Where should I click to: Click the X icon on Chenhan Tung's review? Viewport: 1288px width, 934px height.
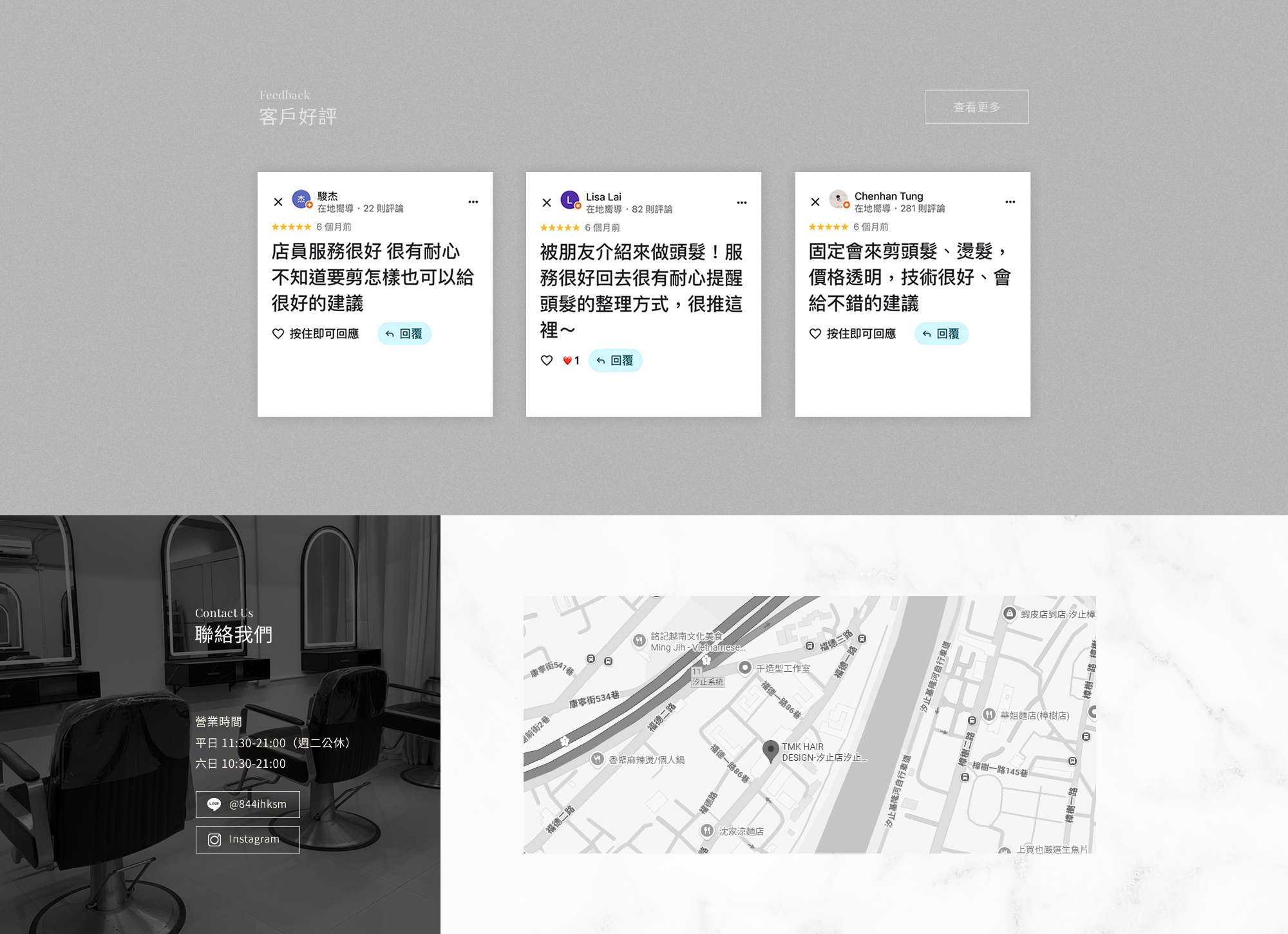[815, 202]
